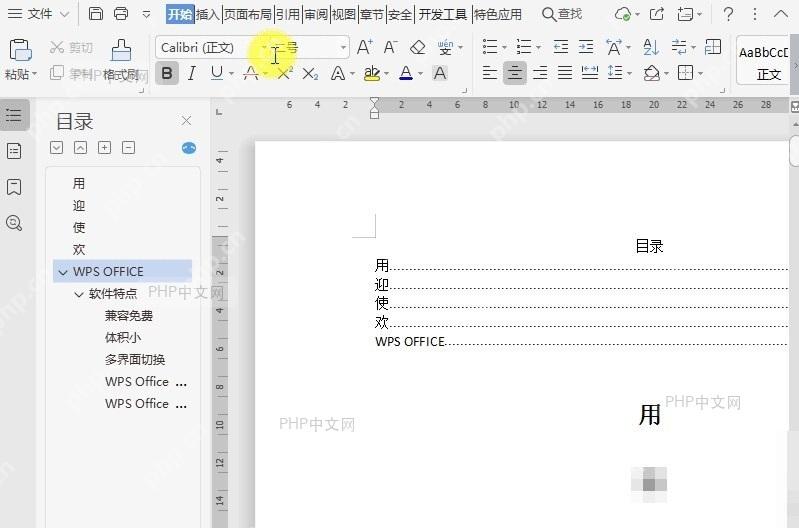Image resolution: width=799 pixels, height=528 pixels.
Task: Select 多界面切换 in the outline tree
Action: 135,360
